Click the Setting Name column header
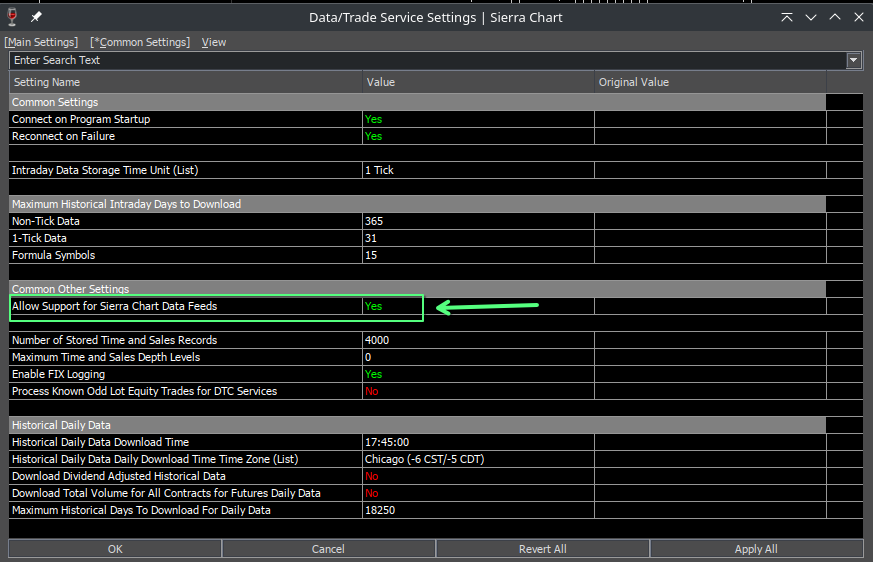The height and width of the screenshot is (562, 873). tap(186, 82)
